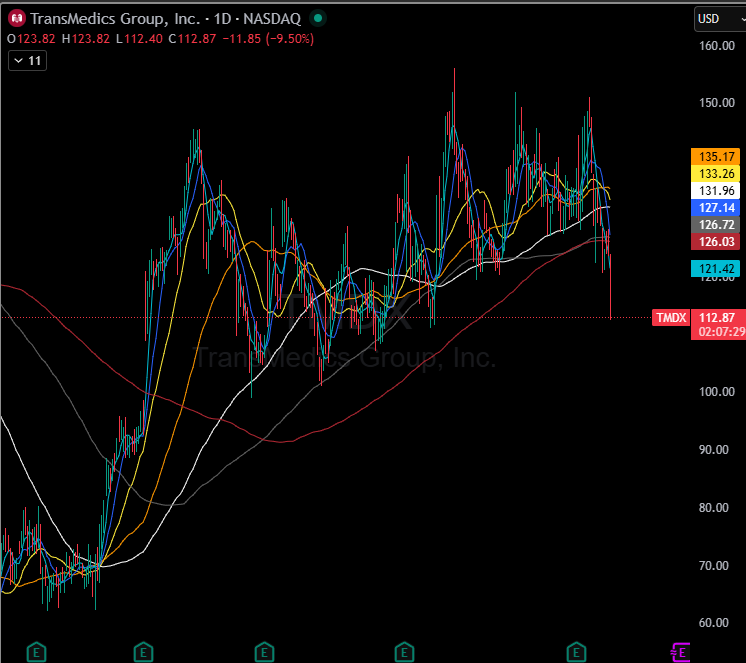Click the red TMDX symbol price tag
746x663 pixels.
point(671,318)
